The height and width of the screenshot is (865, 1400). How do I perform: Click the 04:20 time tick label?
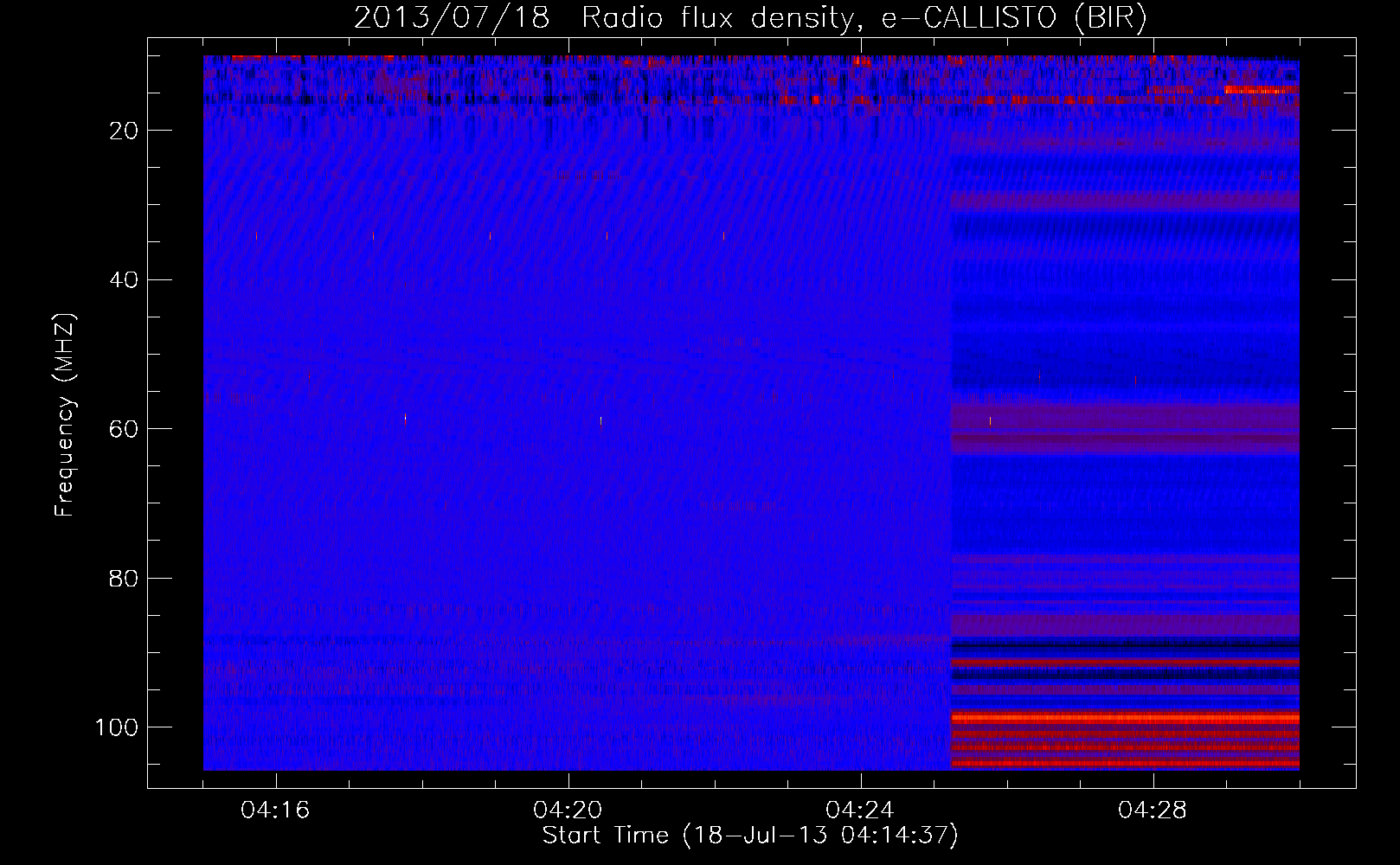tap(568, 811)
